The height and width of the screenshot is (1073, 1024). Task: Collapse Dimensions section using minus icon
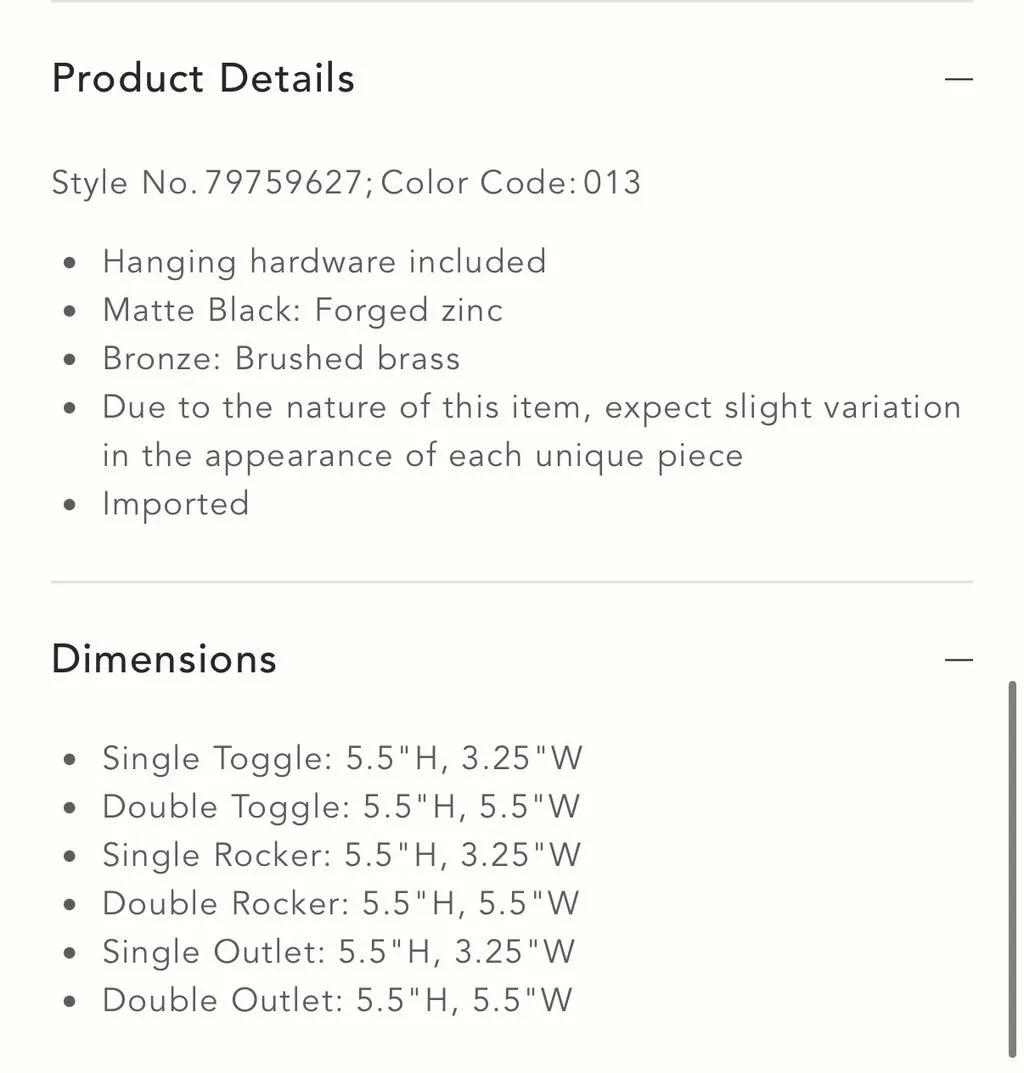958,660
